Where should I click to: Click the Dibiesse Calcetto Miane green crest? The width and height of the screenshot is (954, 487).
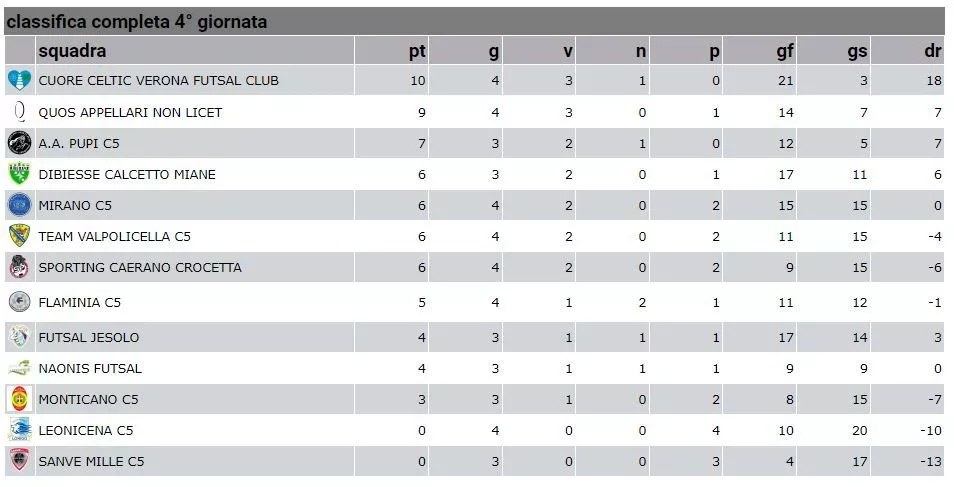click(x=19, y=174)
